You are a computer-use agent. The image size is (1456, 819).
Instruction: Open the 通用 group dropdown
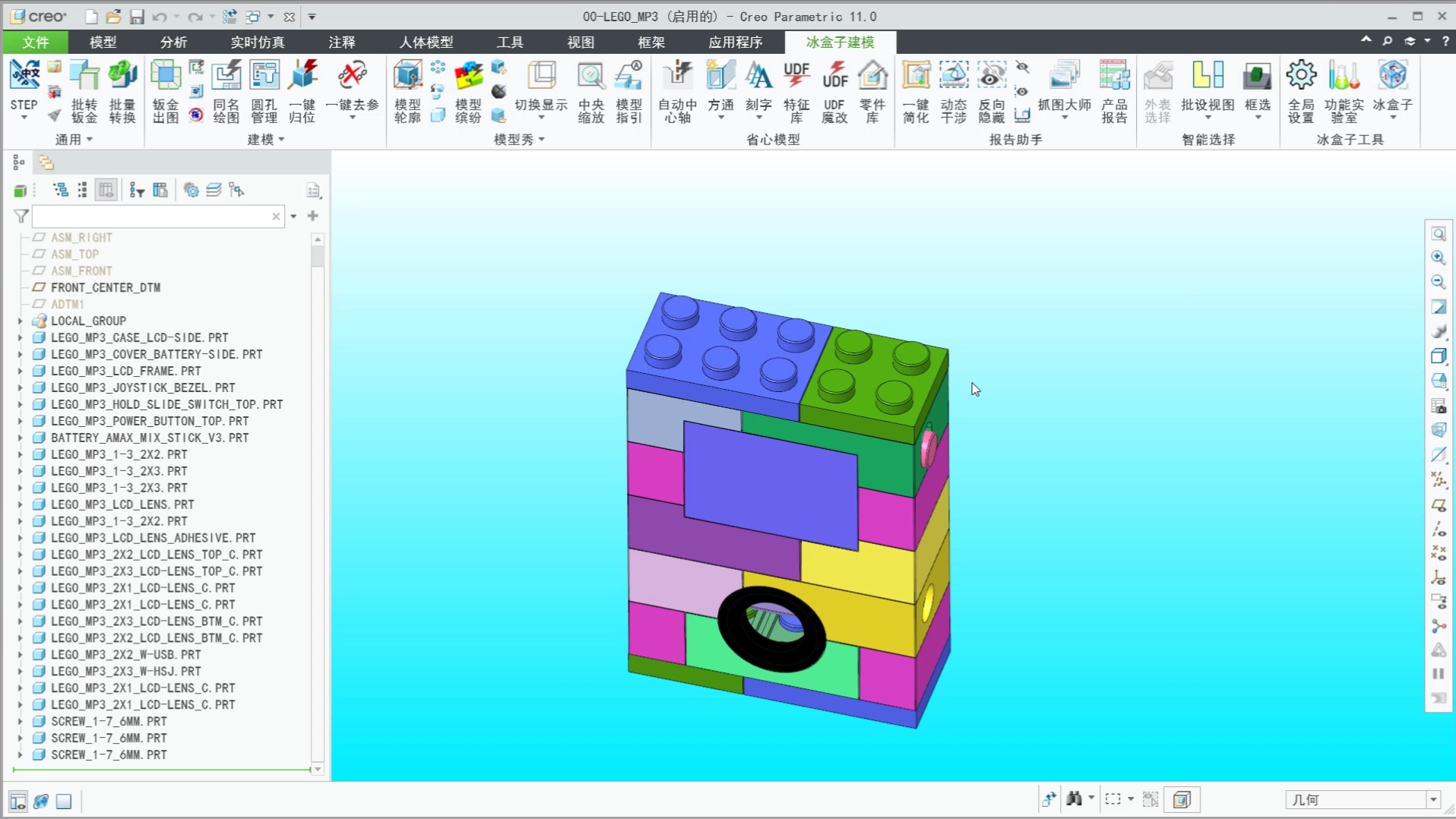74,139
